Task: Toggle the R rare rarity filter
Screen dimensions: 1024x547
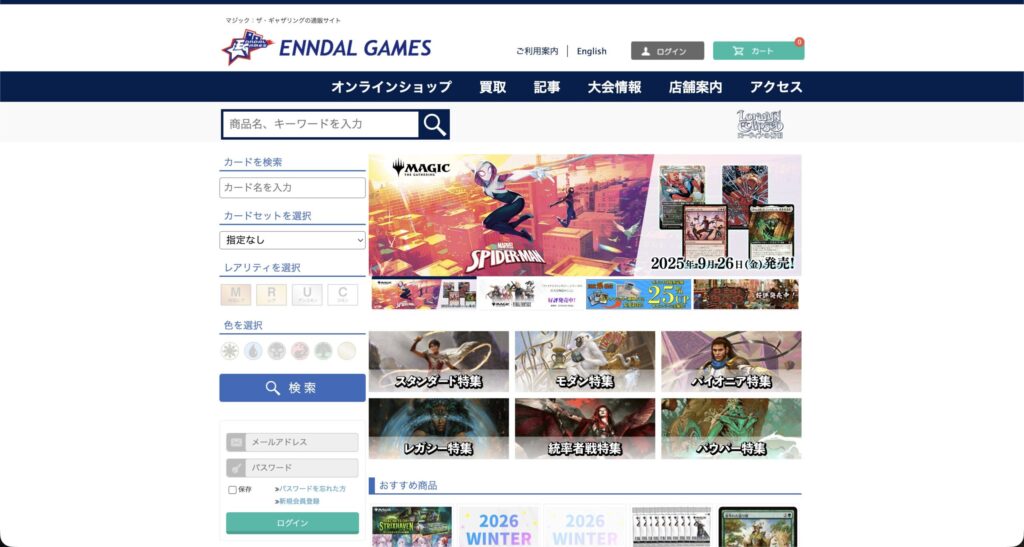Action: (x=271, y=294)
